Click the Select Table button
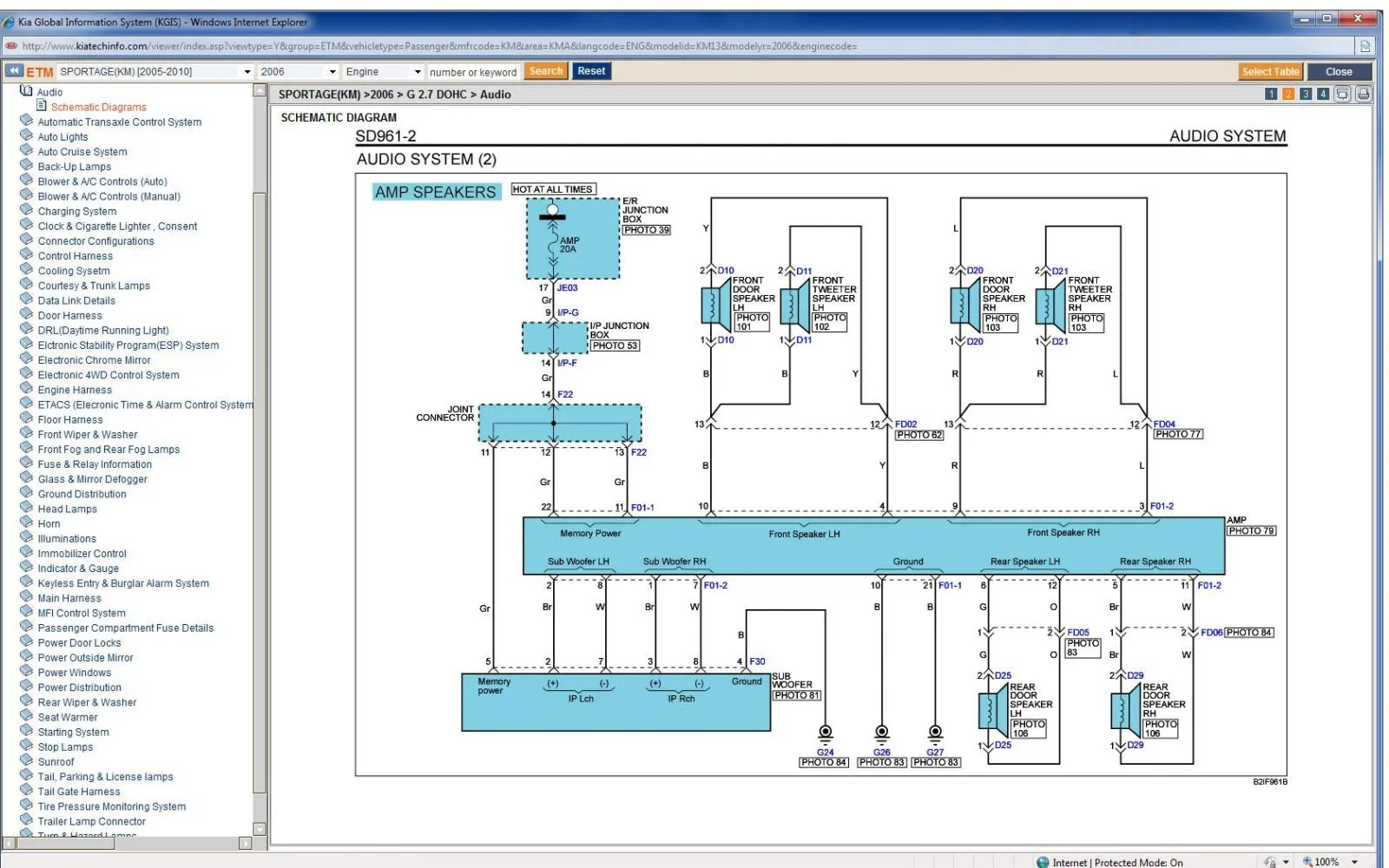The height and width of the screenshot is (868, 1389). click(x=1270, y=72)
